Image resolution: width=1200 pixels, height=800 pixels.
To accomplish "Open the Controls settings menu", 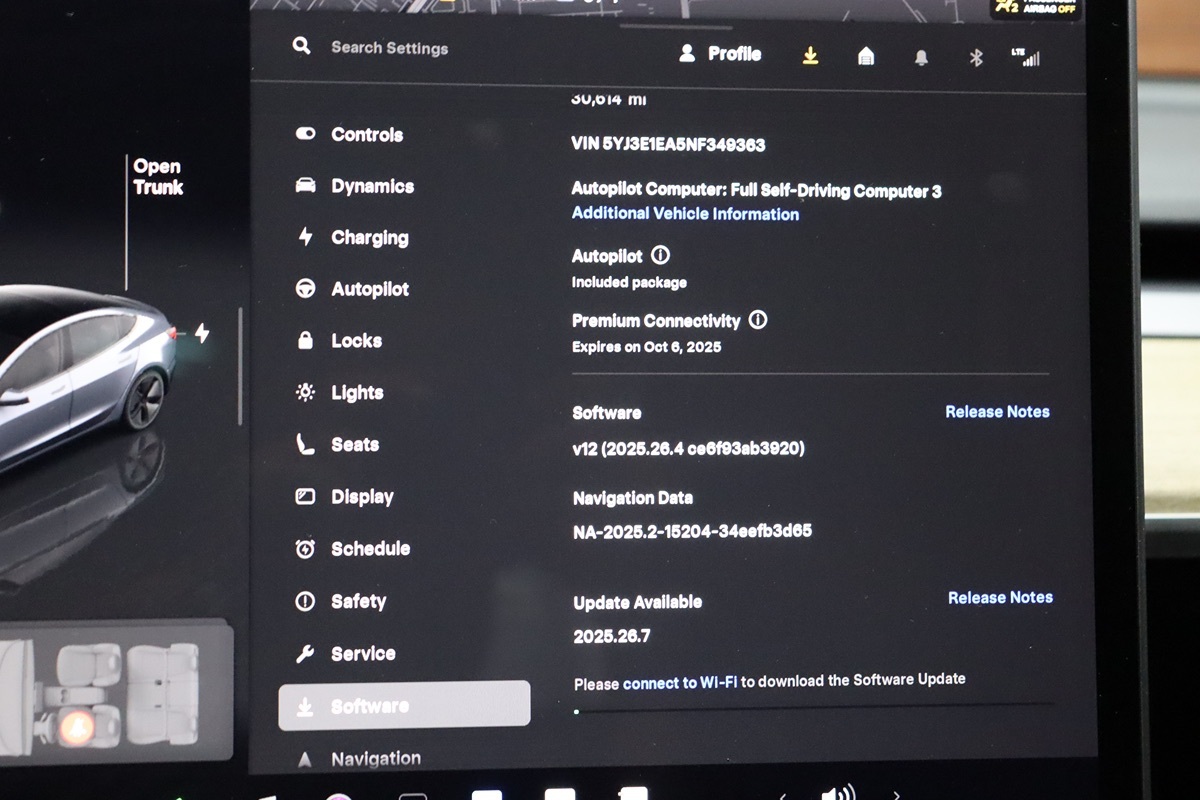I will pos(366,135).
